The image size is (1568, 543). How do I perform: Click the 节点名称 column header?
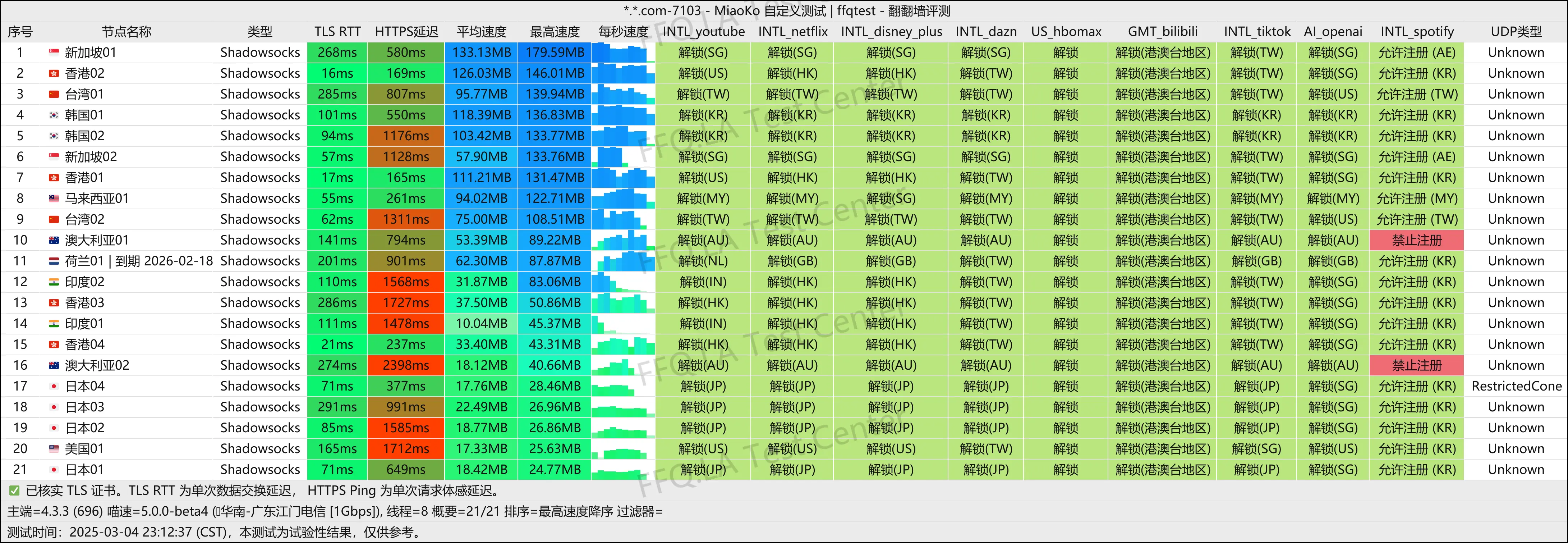(x=127, y=32)
